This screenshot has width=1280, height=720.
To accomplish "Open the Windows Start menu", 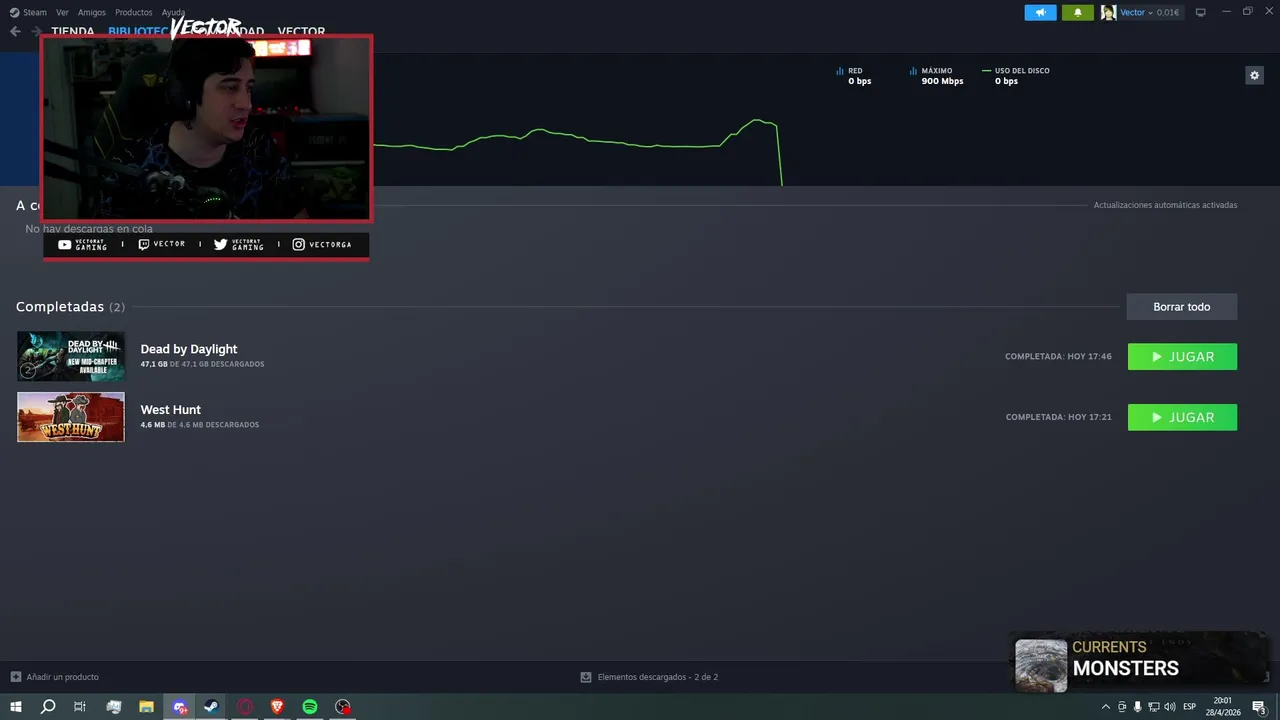I will pos(15,707).
